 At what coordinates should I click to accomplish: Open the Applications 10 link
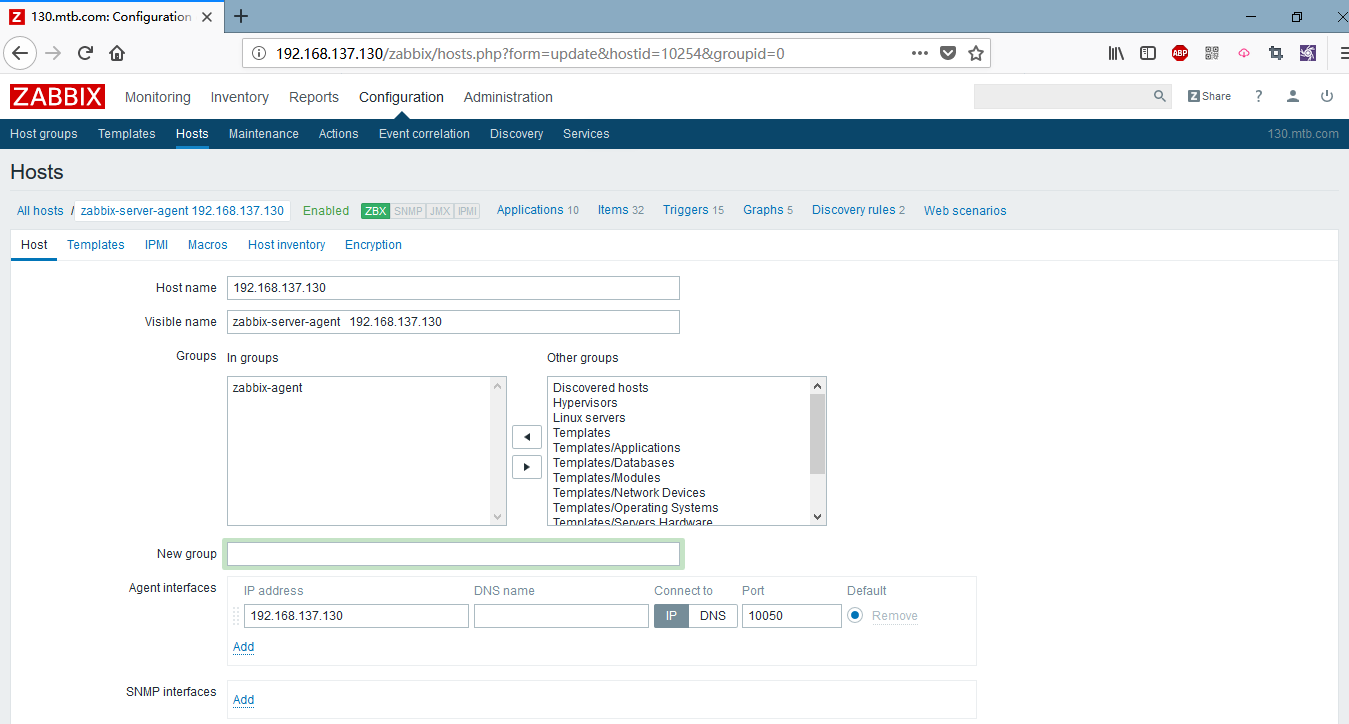pos(538,210)
